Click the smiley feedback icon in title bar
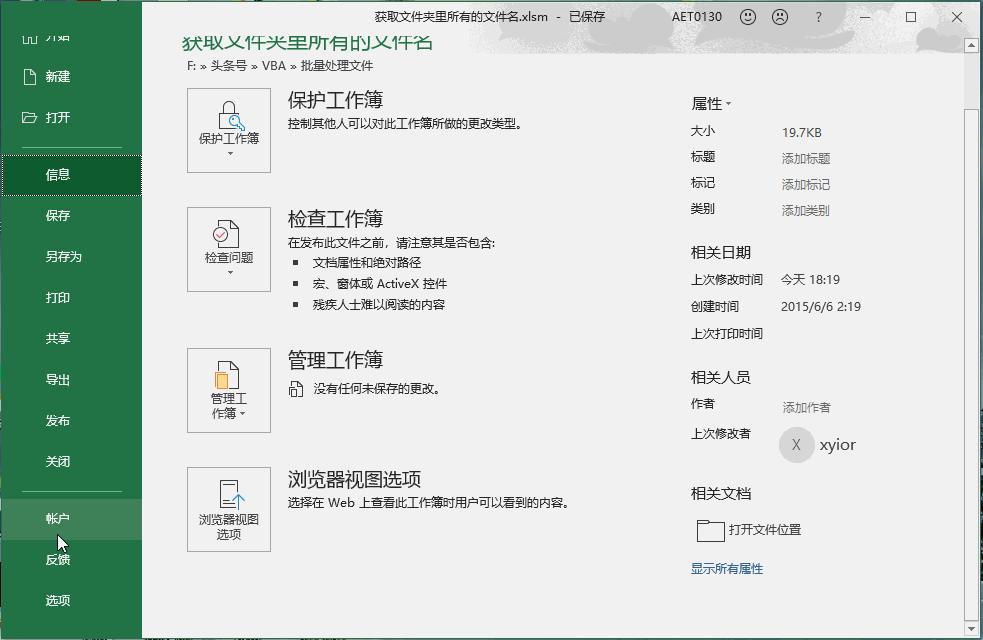Image resolution: width=983 pixels, height=640 pixels. 746,17
